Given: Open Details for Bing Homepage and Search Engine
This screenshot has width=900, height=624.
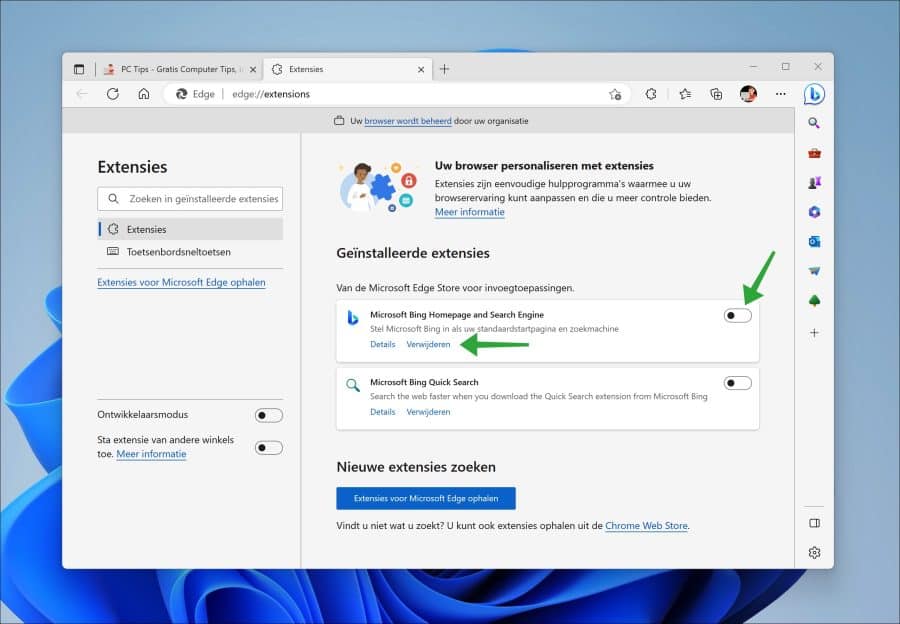Looking at the screenshot, I should [382, 344].
